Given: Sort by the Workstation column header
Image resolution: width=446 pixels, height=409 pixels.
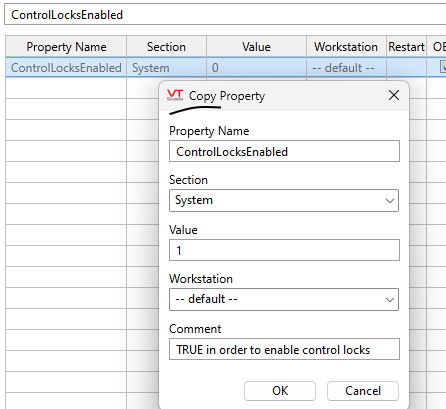Looking at the screenshot, I should point(346,47).
